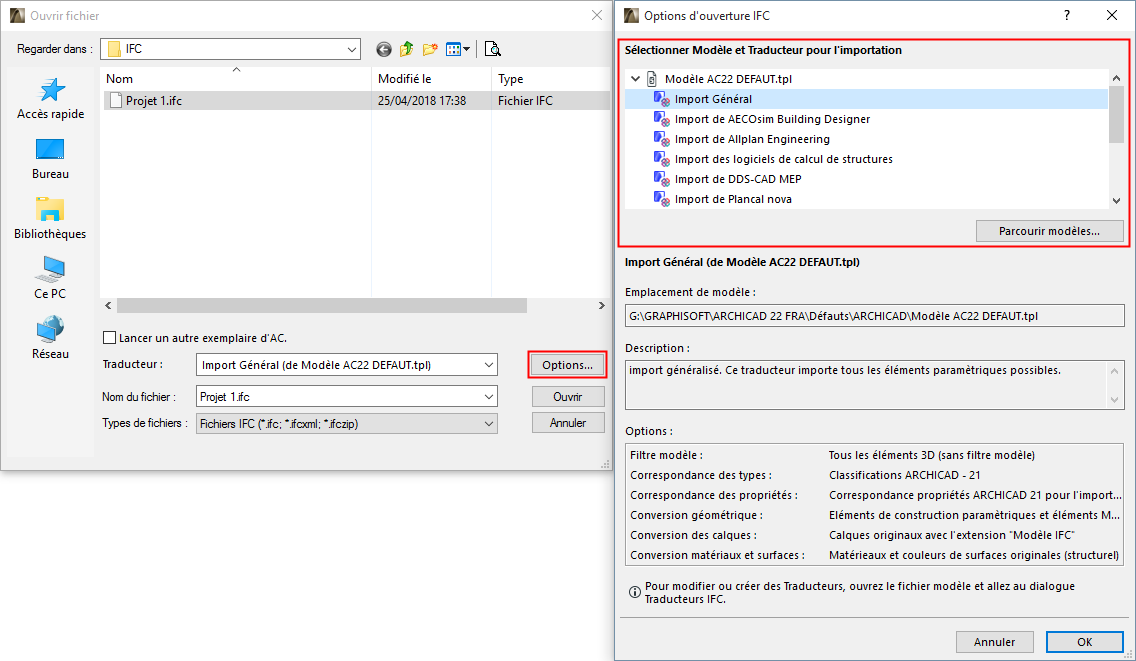
Task: Click translator list scroll up arrow
Action: [x=1116, y=78]
